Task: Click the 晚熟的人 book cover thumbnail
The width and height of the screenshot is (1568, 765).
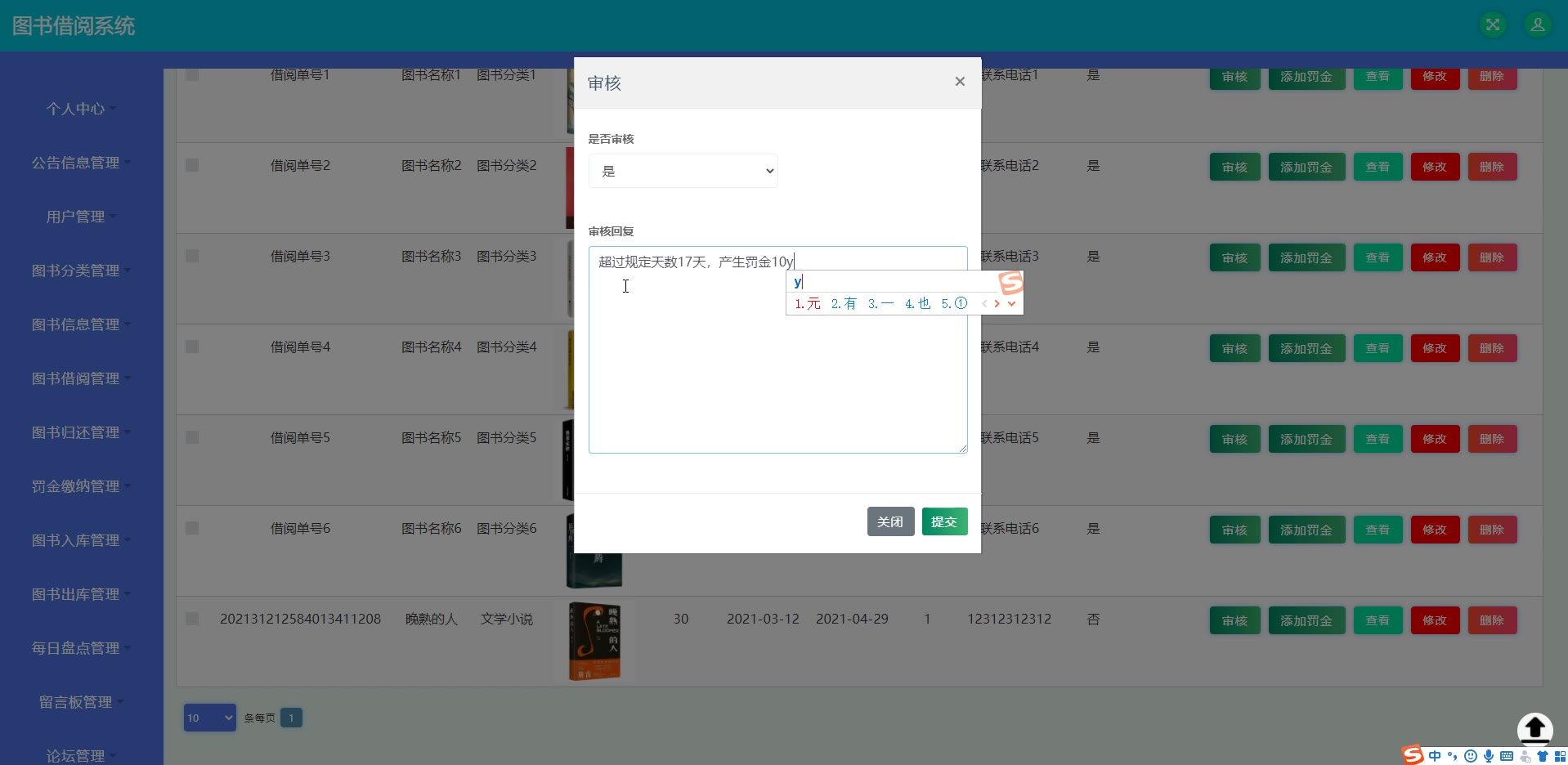Action: (594, 642)
